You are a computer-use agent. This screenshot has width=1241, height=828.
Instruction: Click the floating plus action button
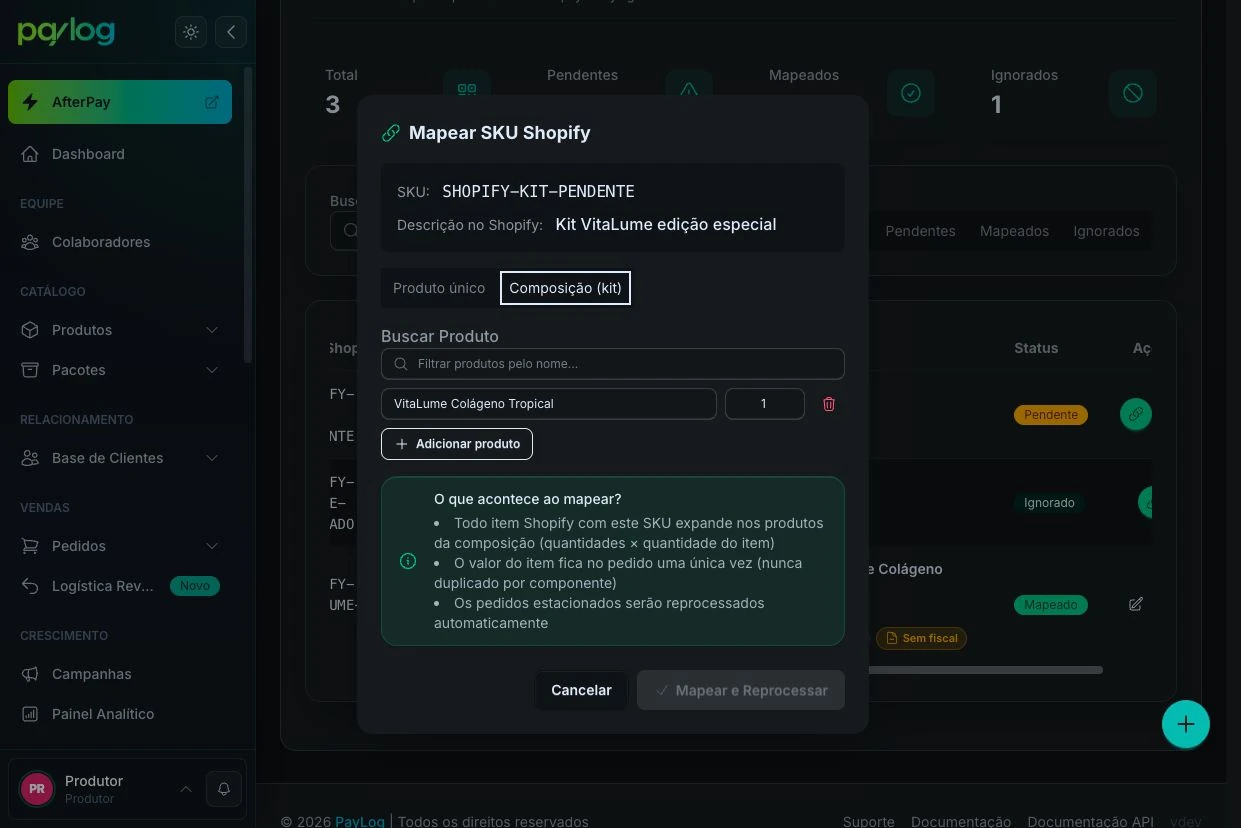(x=1186, y=724)
